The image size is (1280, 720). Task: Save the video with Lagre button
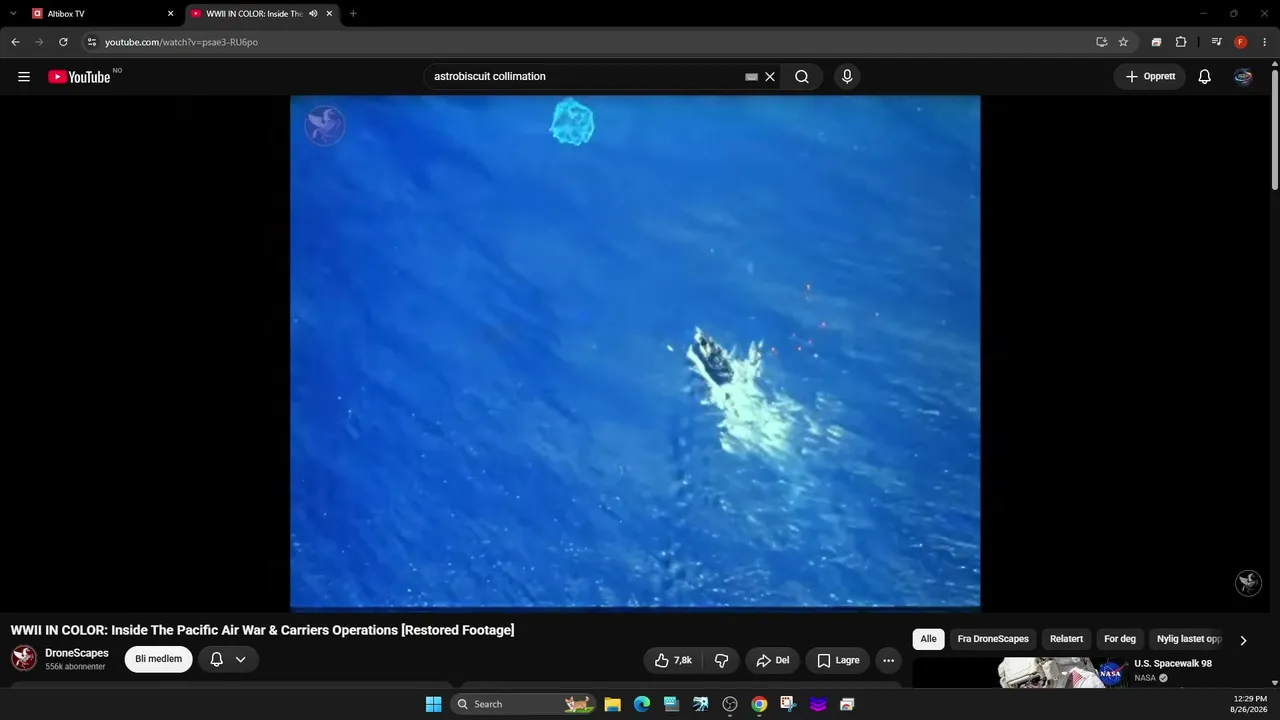(837, 660)
